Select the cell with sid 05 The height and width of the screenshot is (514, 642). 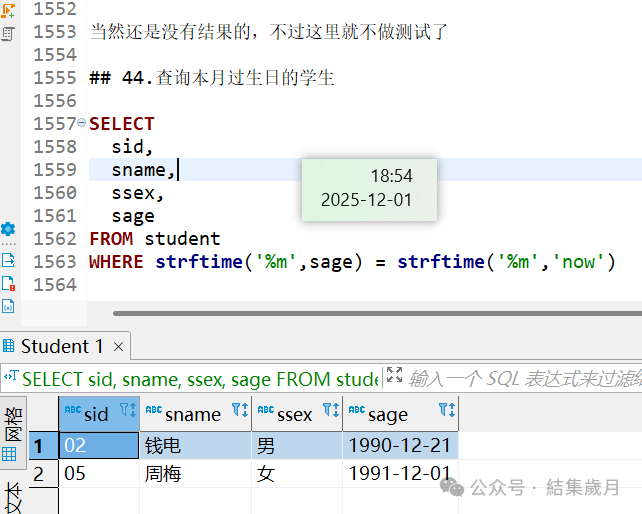[x=99, y=473]
